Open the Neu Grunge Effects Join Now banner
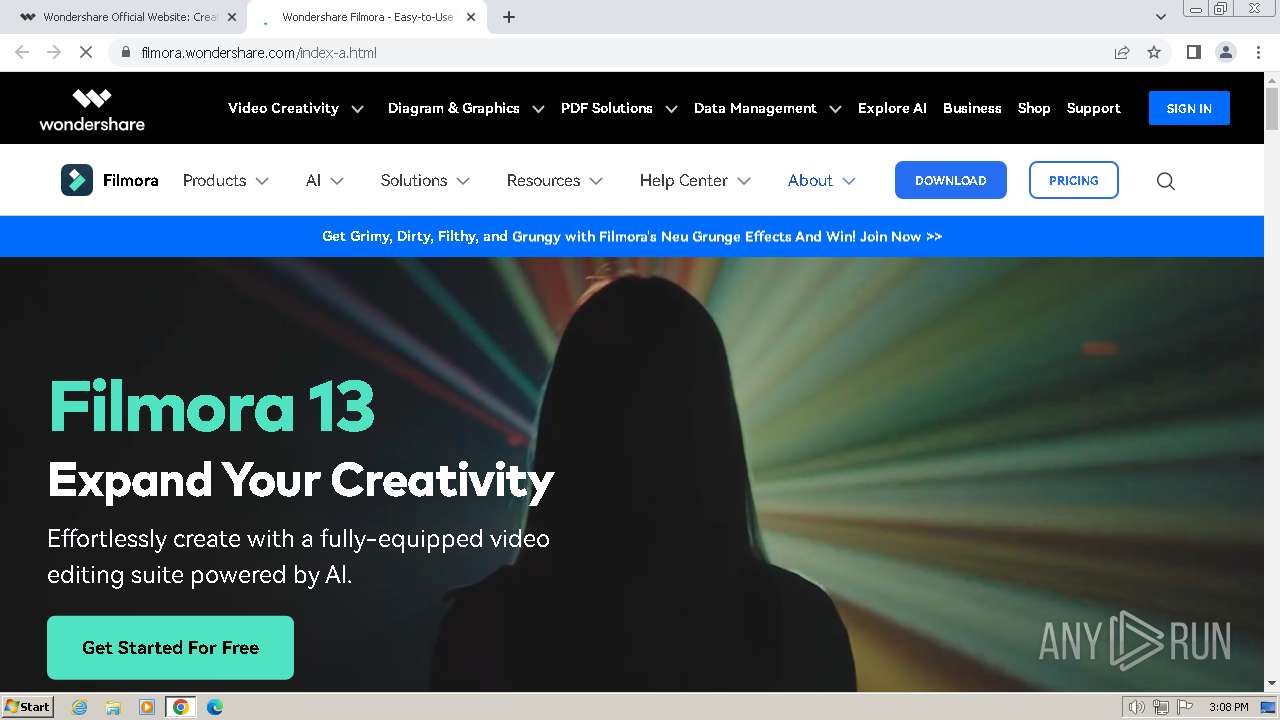Screen dimensions: 1280x720 tap(632, 237)
